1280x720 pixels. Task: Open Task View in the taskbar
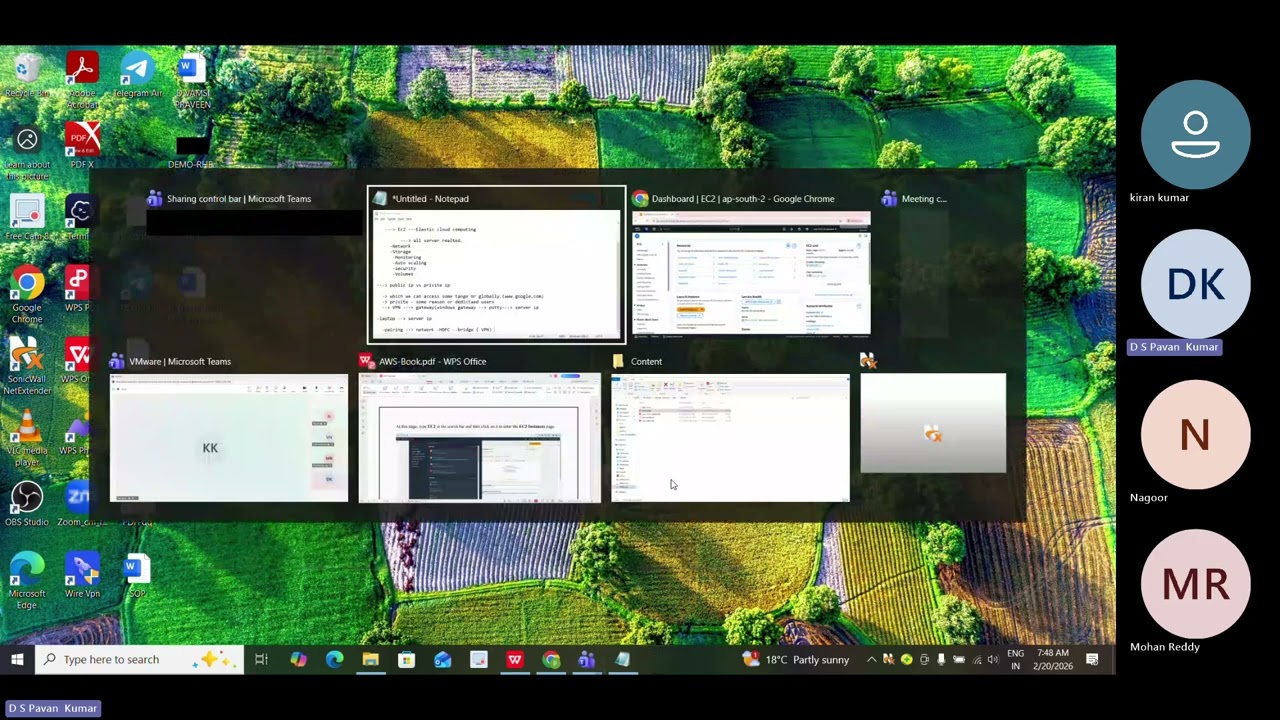(x=261, y=659)
